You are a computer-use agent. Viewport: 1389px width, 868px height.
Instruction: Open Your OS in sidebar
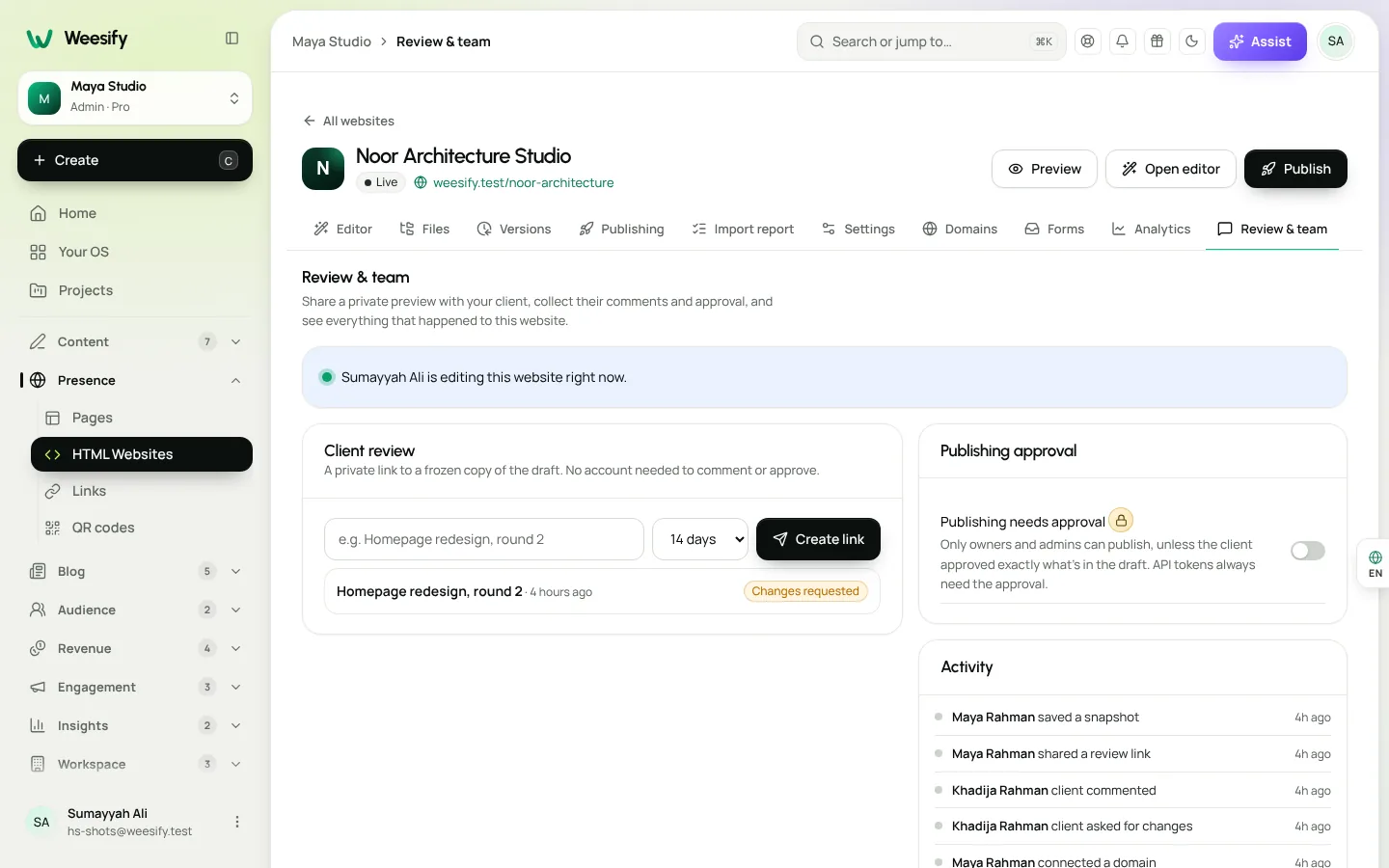point(135,252)
